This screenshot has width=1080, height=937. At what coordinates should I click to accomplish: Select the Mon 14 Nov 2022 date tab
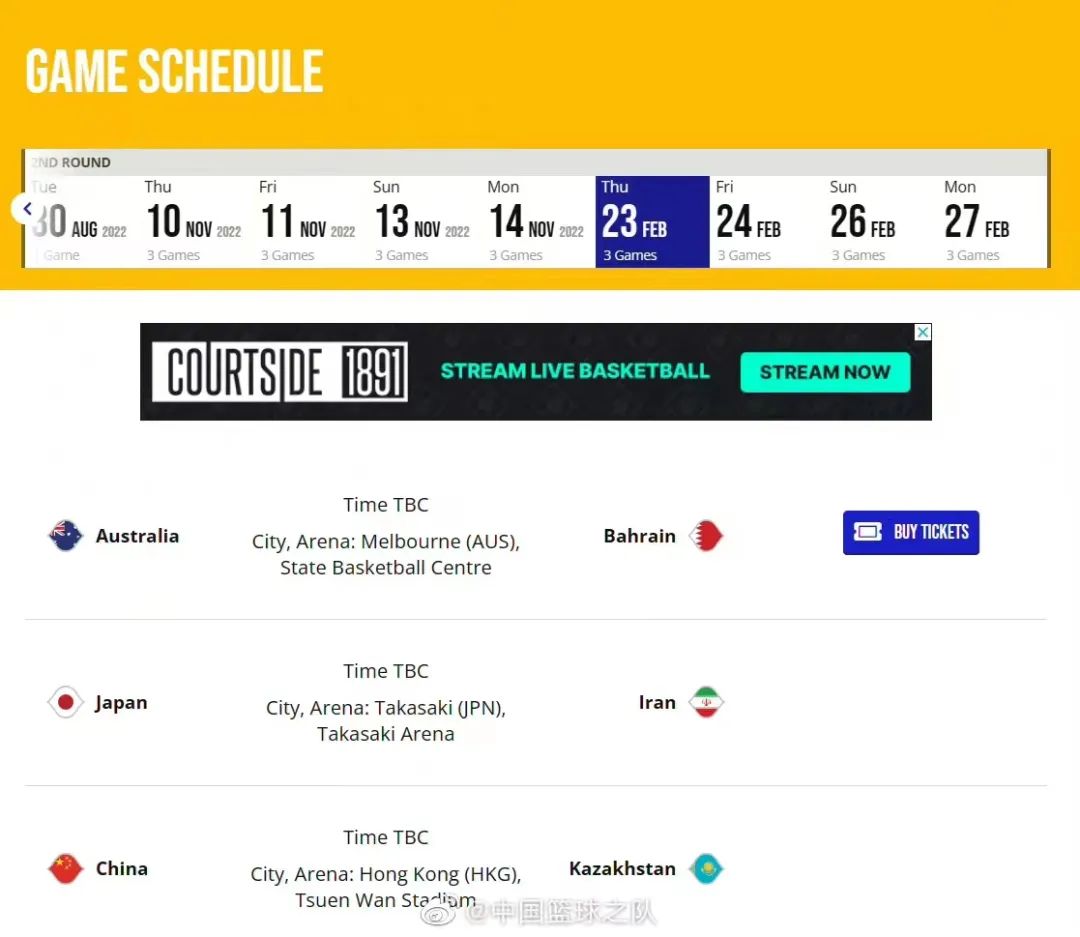tap(538, 221)
